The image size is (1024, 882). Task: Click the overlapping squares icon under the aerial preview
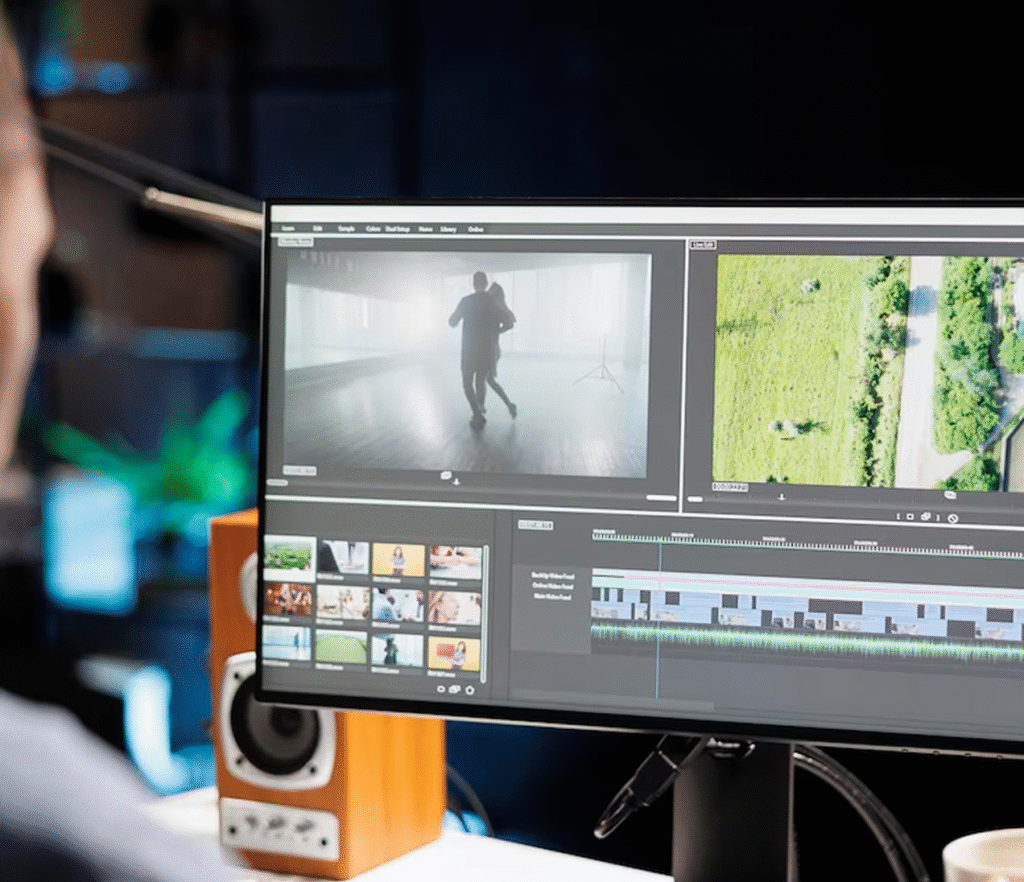[x=926, y=517]
